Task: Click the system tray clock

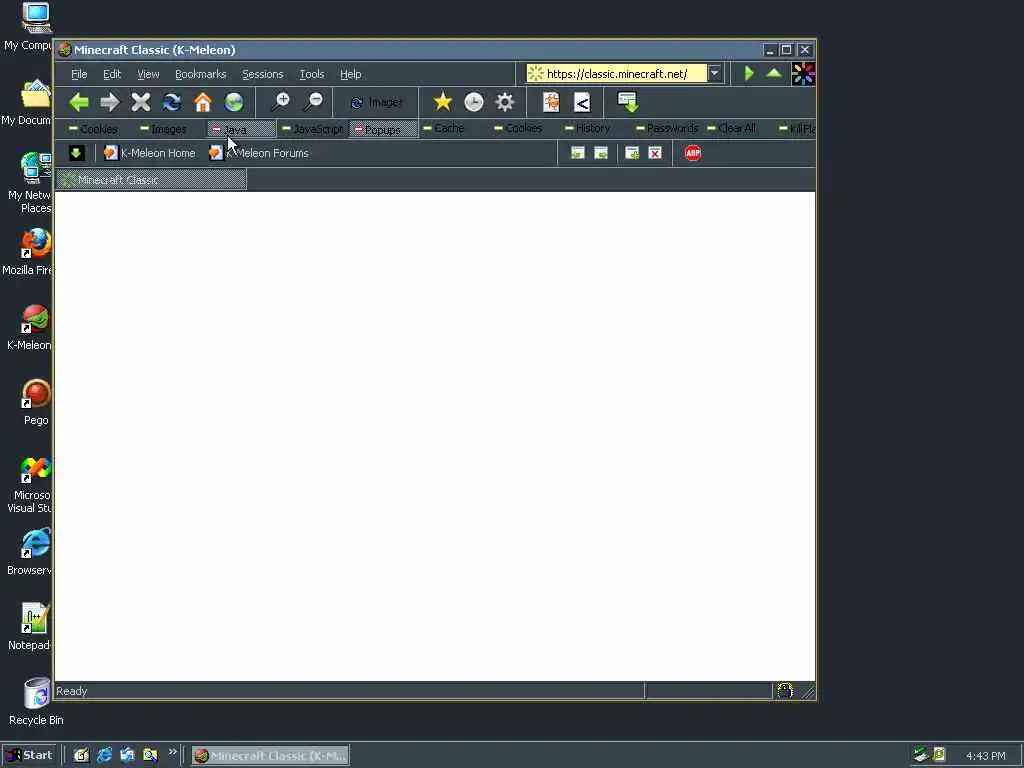Action: point(985,756)
